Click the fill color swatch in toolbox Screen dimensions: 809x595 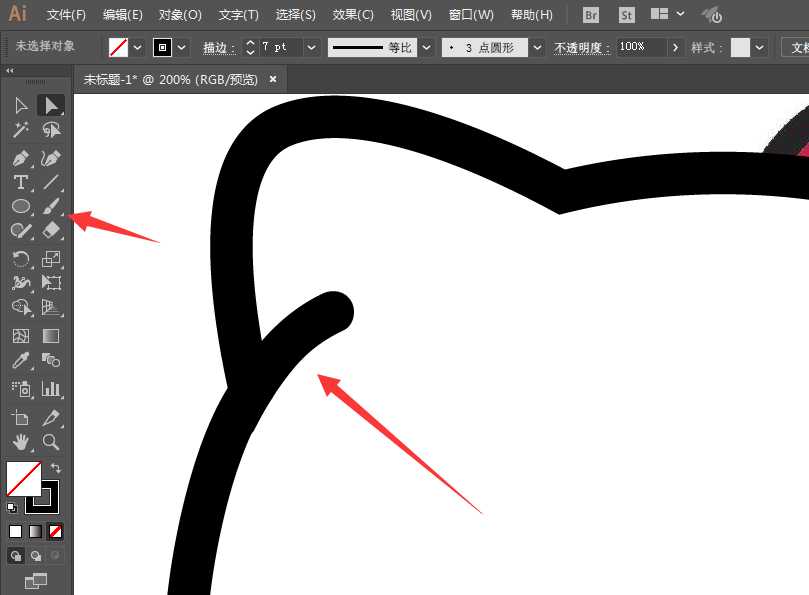(x=22, y=479)
